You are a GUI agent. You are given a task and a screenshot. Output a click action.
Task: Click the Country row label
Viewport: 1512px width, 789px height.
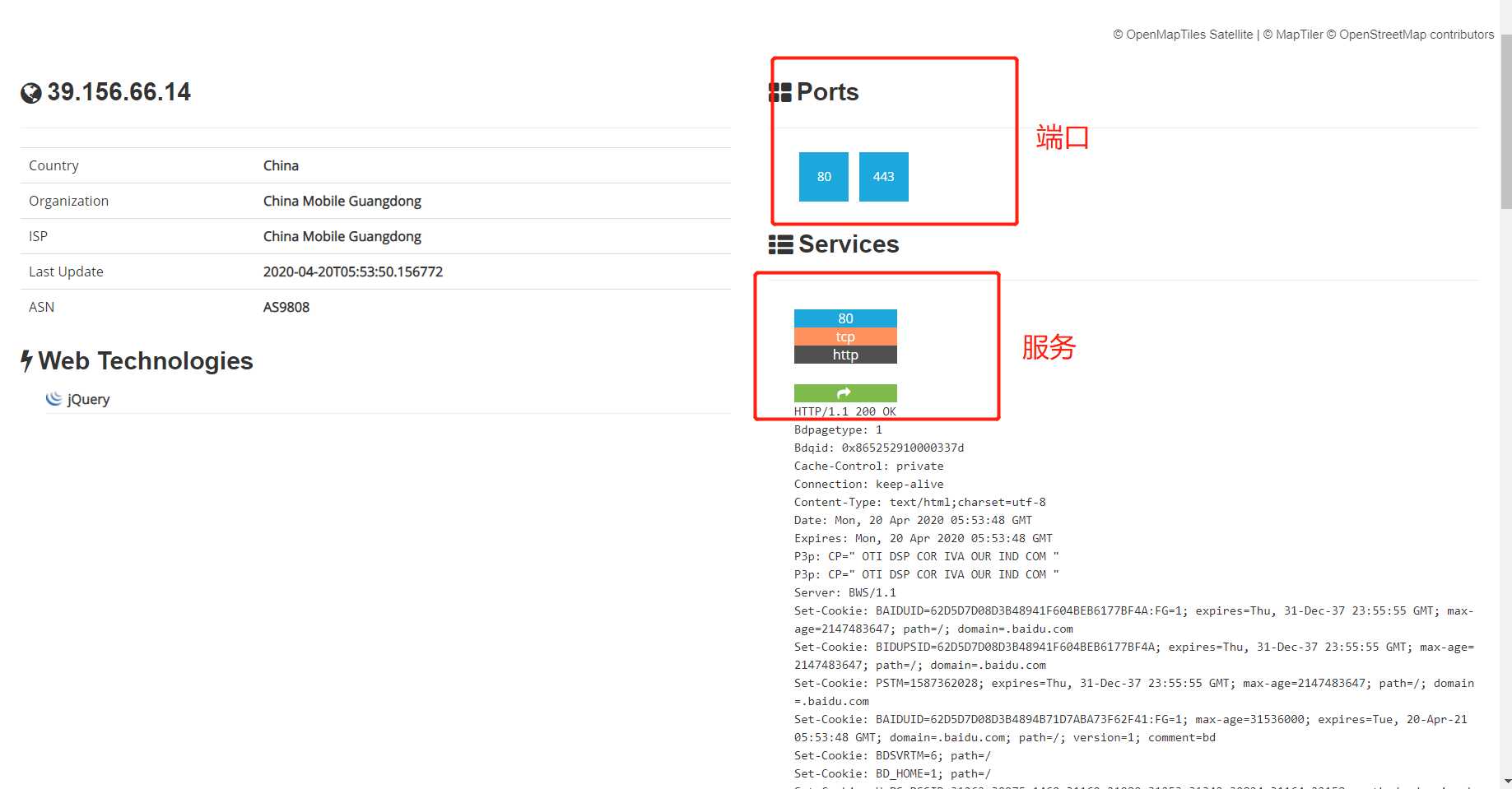[x=54, y=165]
